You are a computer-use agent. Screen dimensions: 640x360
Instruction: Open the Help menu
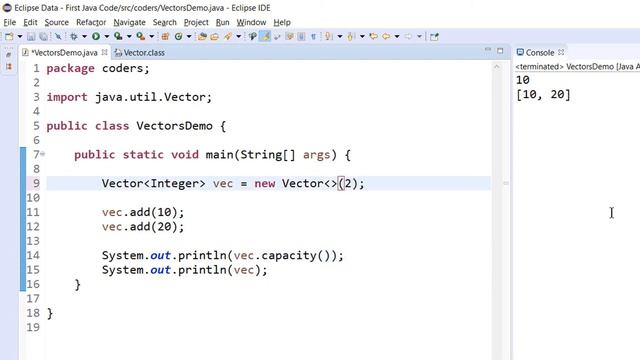pyautogui.click(x=282, y=22)
